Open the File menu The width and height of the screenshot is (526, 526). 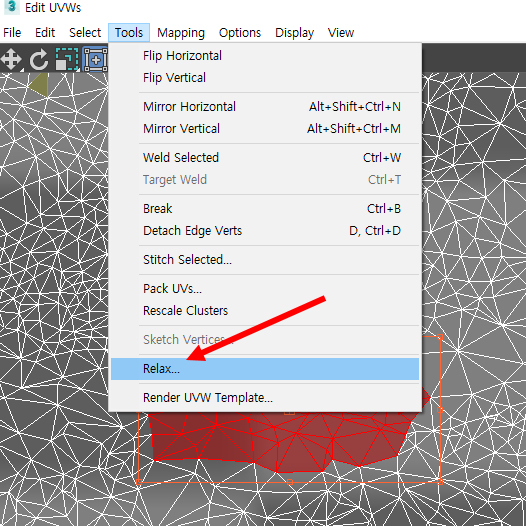(x=12, y=33)
